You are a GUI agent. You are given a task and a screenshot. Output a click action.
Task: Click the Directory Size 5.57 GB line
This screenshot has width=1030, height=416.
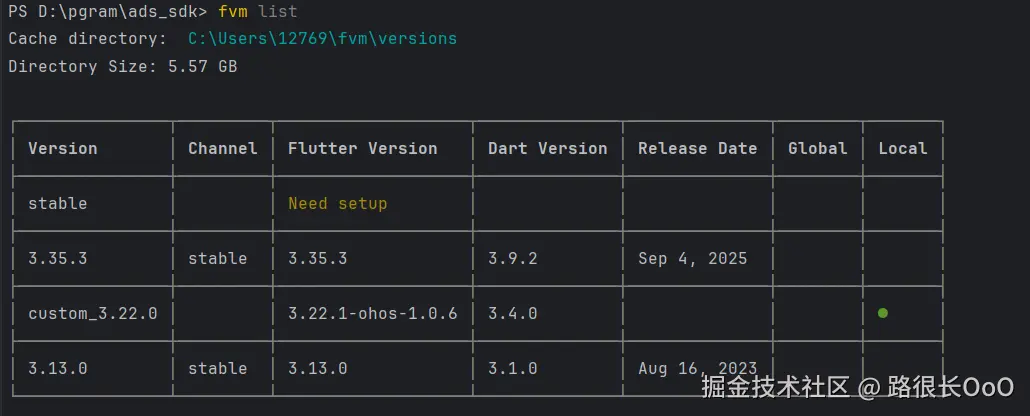click(x=122, y=67)
